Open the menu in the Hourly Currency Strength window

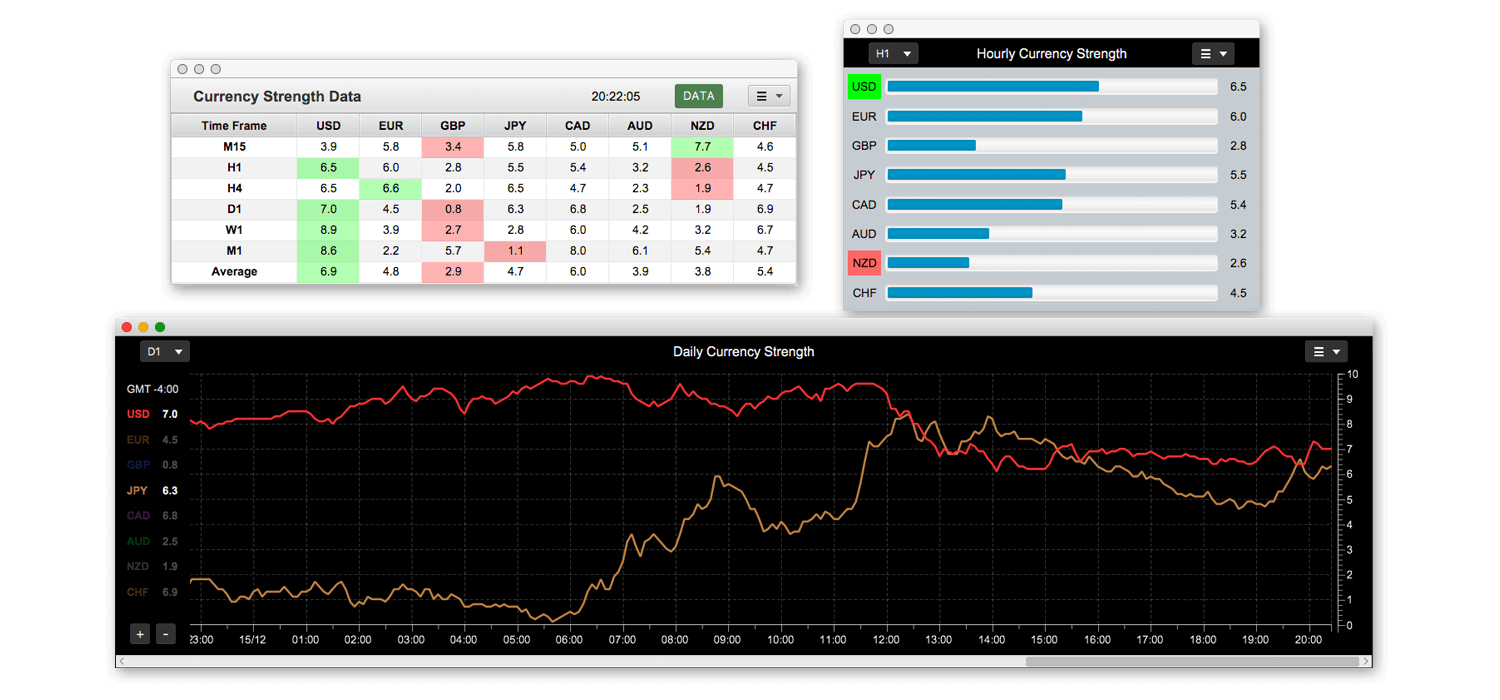point(1212,53)
